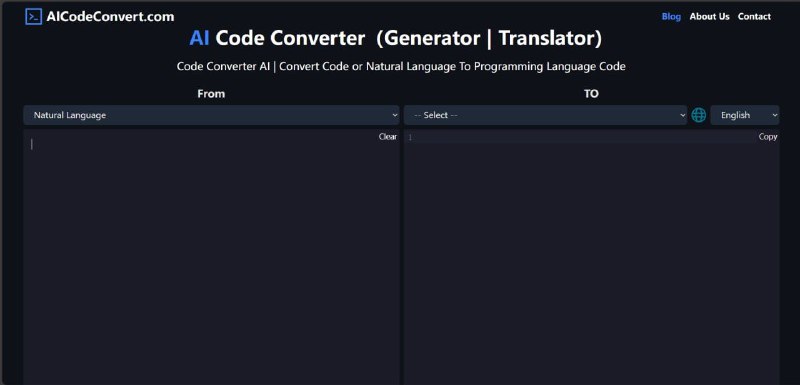Expand the '-- Select --' target language dropdown
The width and height of the screenshot is (800, 385).
[545, 115]
